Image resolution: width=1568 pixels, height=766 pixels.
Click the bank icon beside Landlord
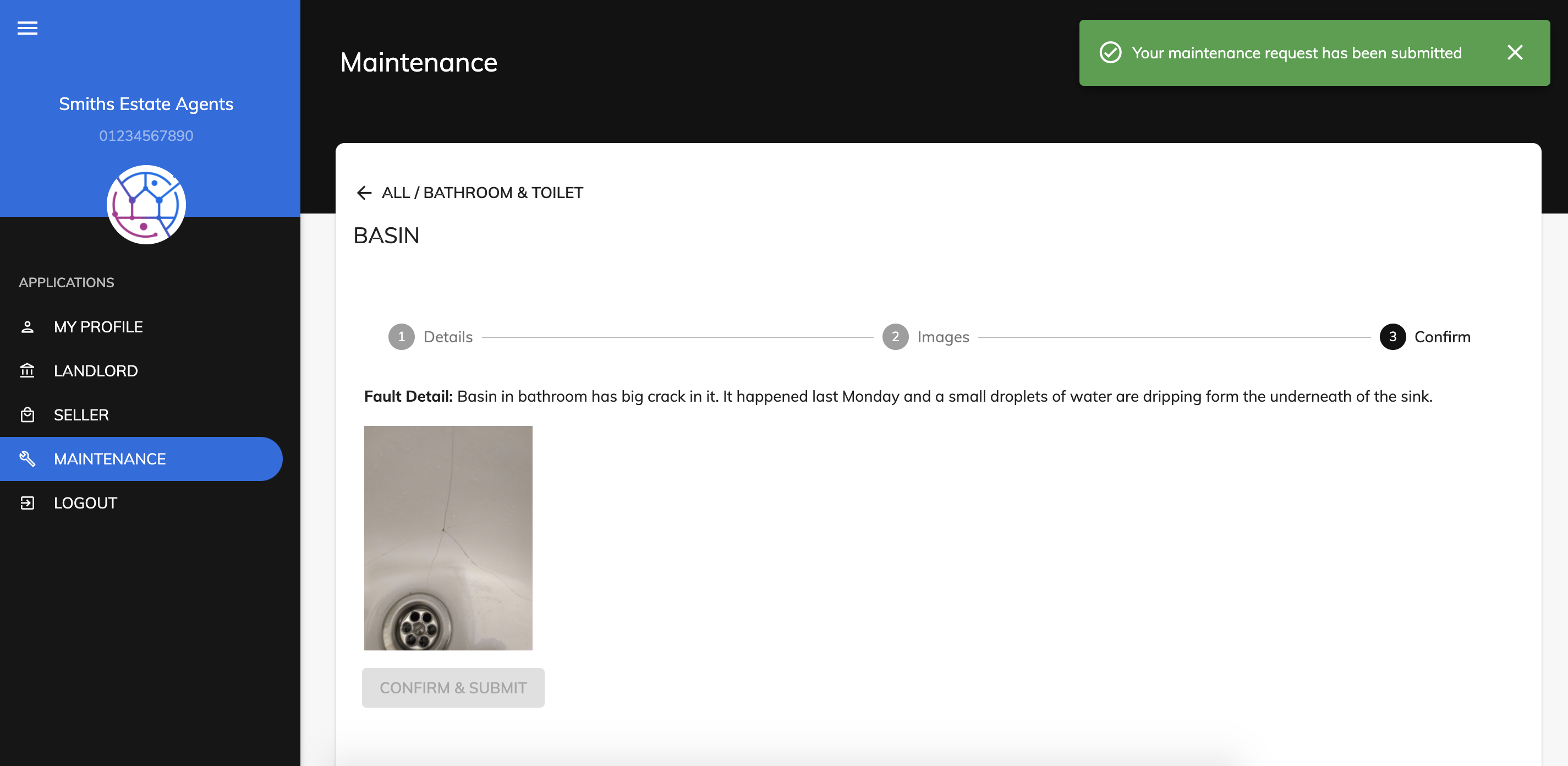tap(28, 371)
